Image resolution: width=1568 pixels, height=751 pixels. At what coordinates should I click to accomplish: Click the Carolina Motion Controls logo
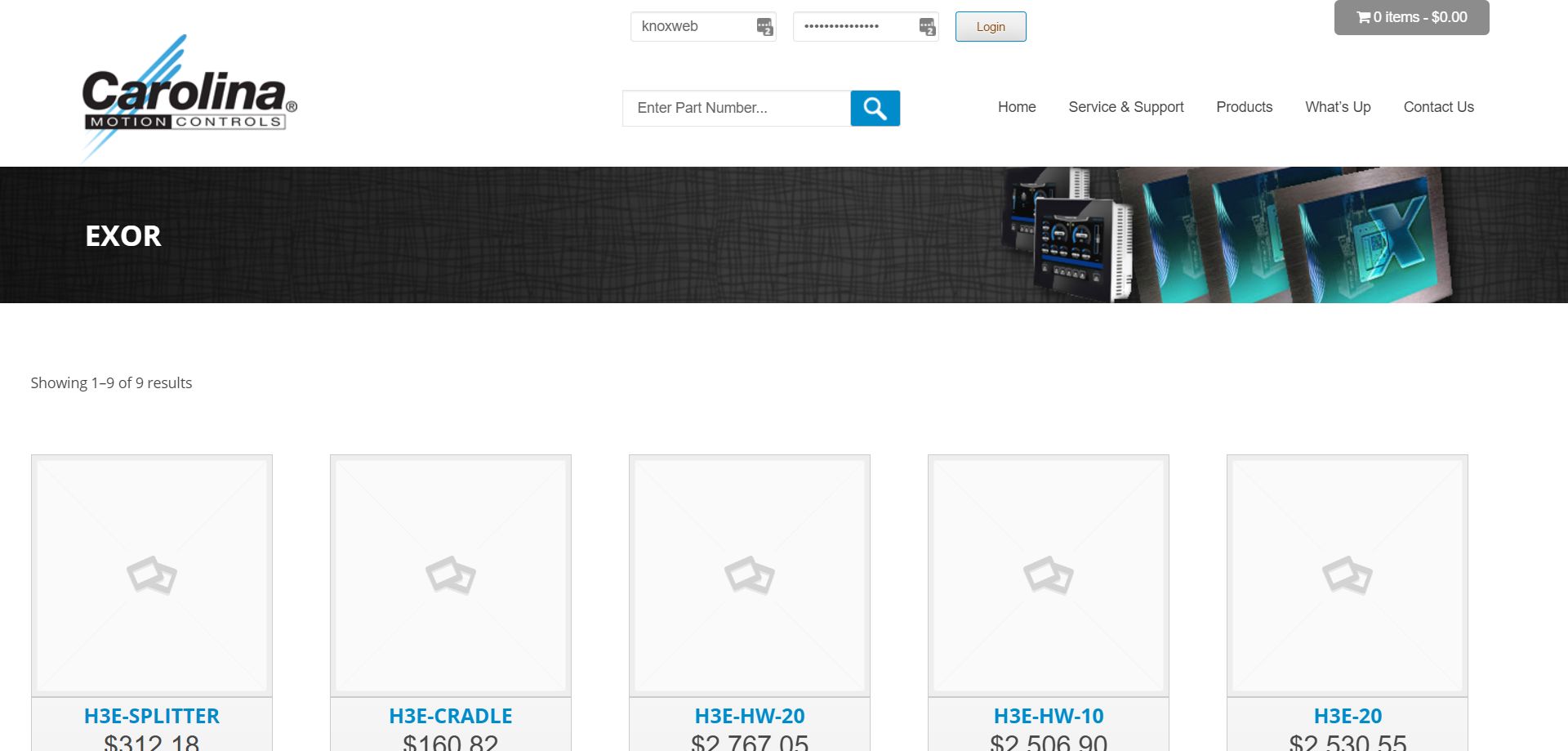(189, 98)
